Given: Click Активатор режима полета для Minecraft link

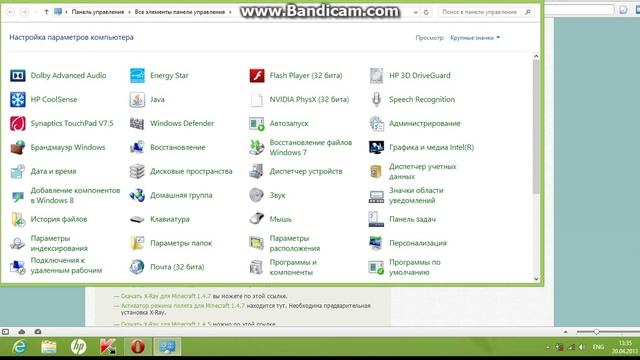Looking at the screenshot, I should 182,305.
